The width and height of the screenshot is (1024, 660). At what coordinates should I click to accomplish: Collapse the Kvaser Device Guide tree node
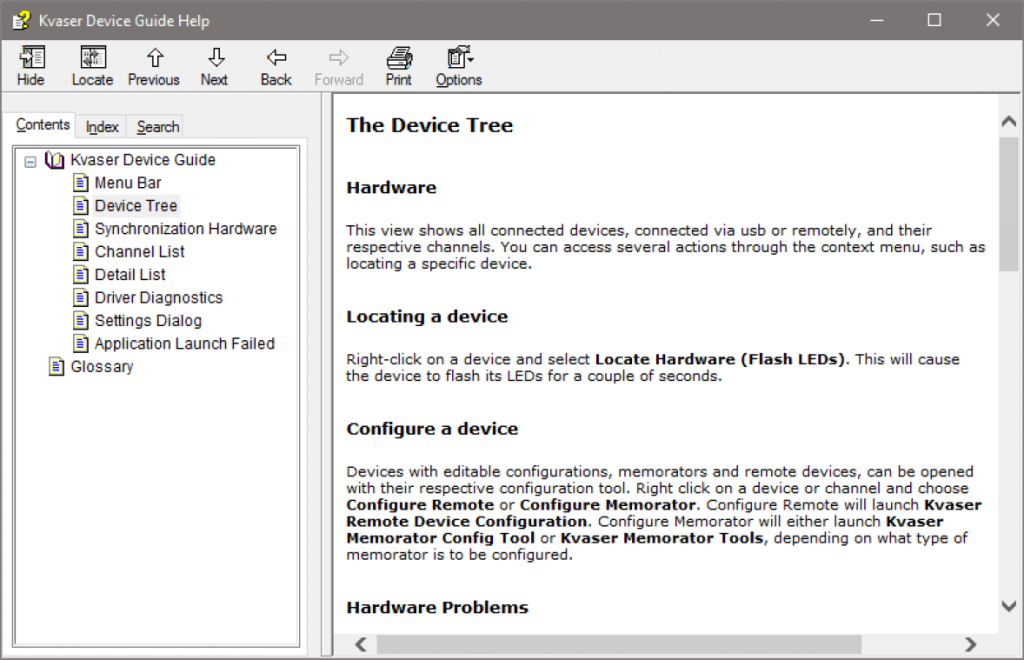(x=31, y=160)
